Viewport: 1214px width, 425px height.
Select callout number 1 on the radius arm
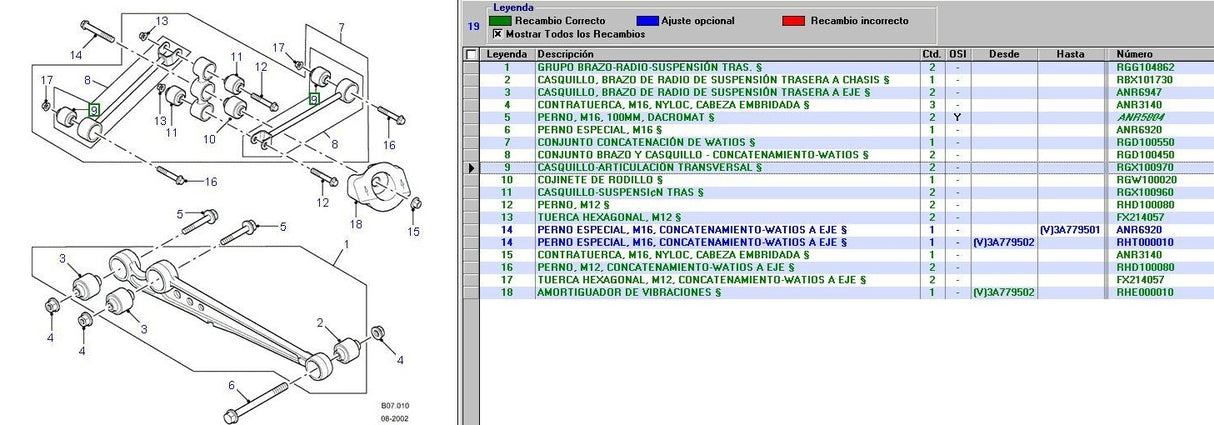[347, 243]
